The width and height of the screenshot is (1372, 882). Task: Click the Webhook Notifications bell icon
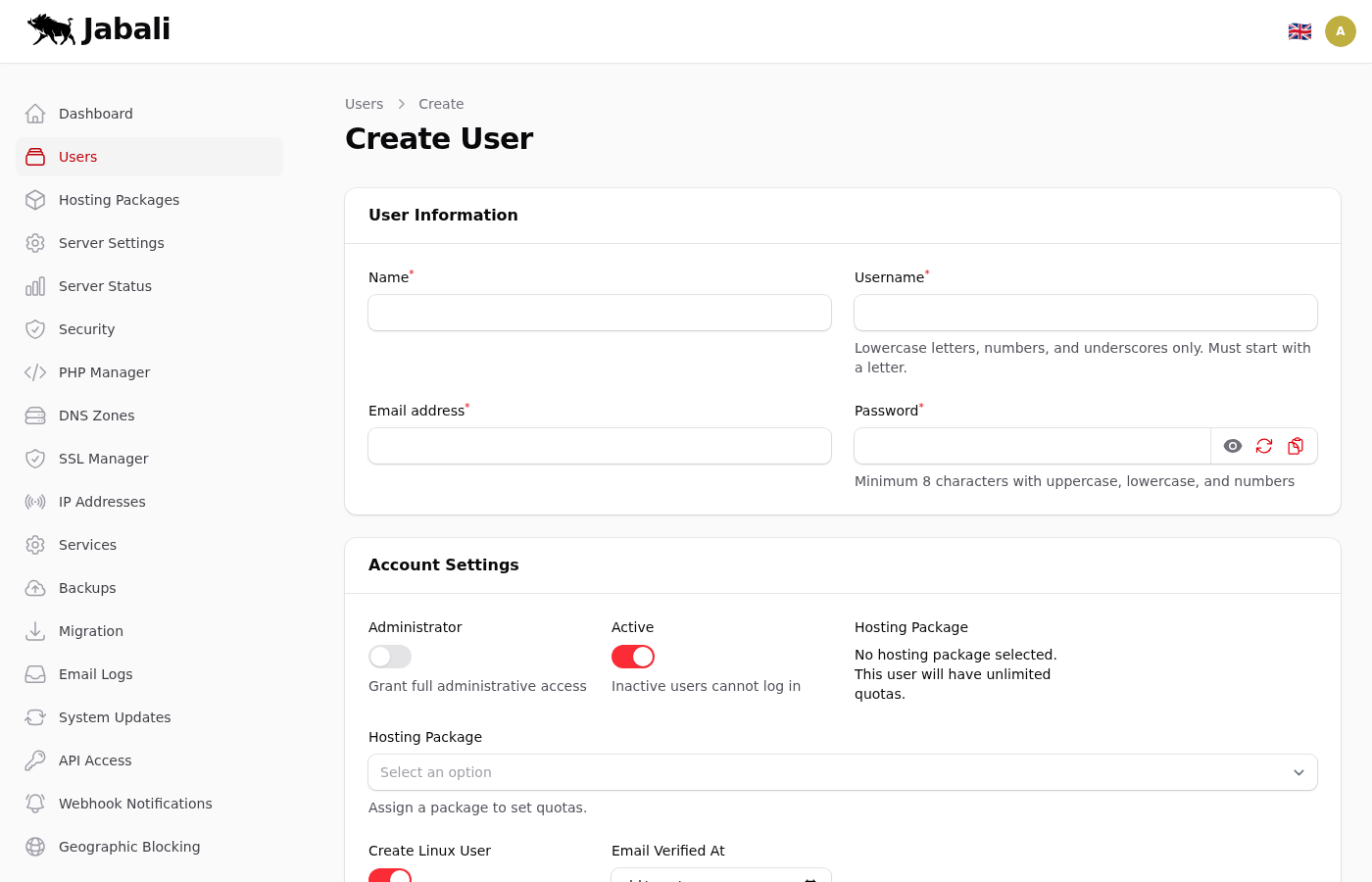pyautogui.click(x=35, y=804)
